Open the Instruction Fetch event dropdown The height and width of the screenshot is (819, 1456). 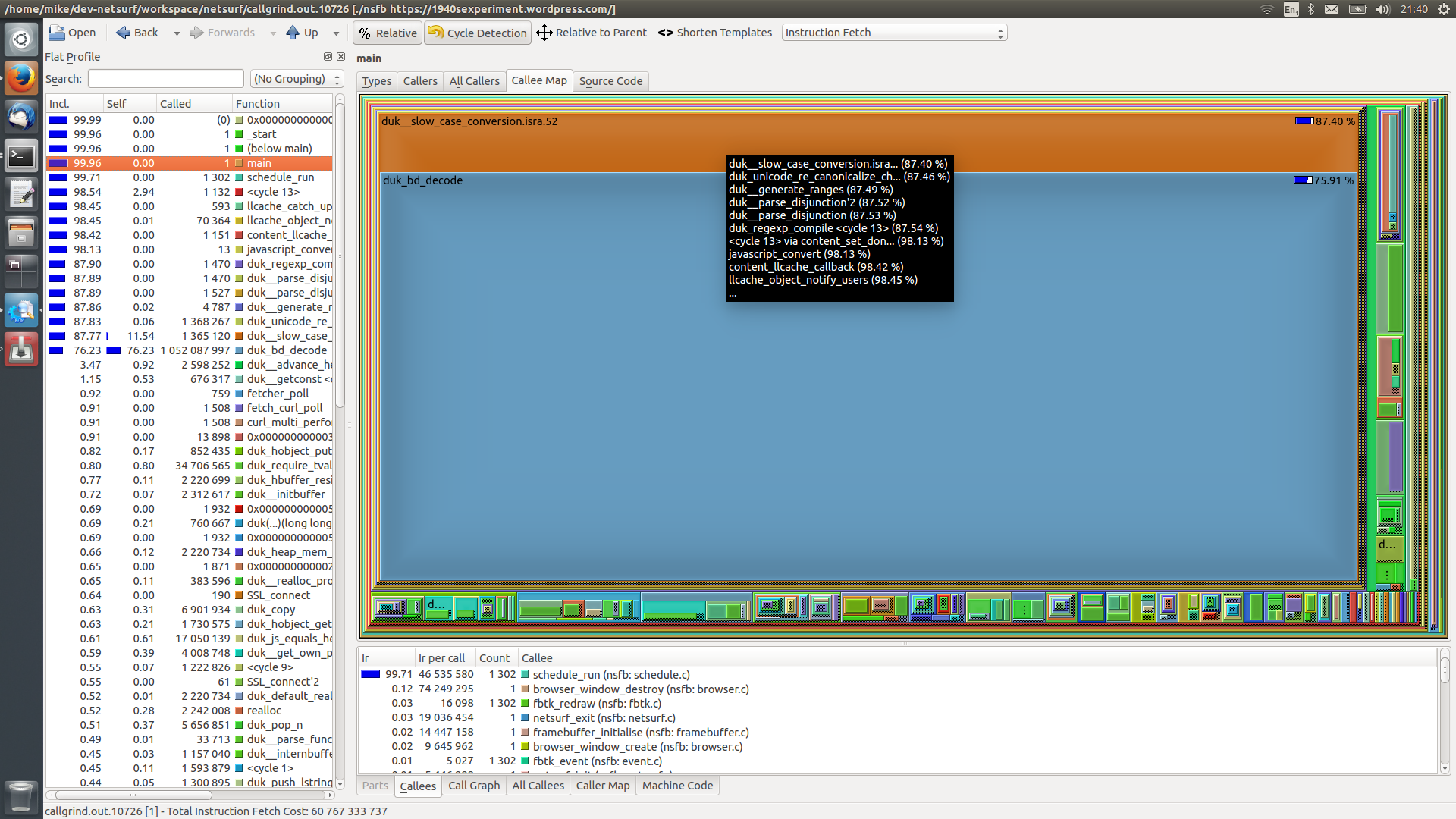point(894,33)
